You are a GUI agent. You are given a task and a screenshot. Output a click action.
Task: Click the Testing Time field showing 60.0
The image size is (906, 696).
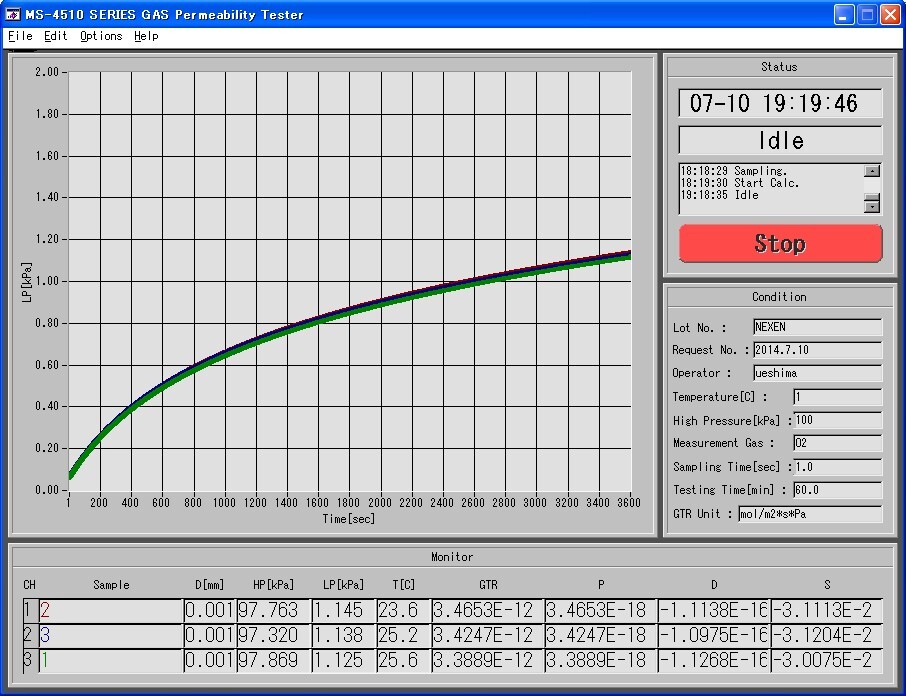point(837,490)
